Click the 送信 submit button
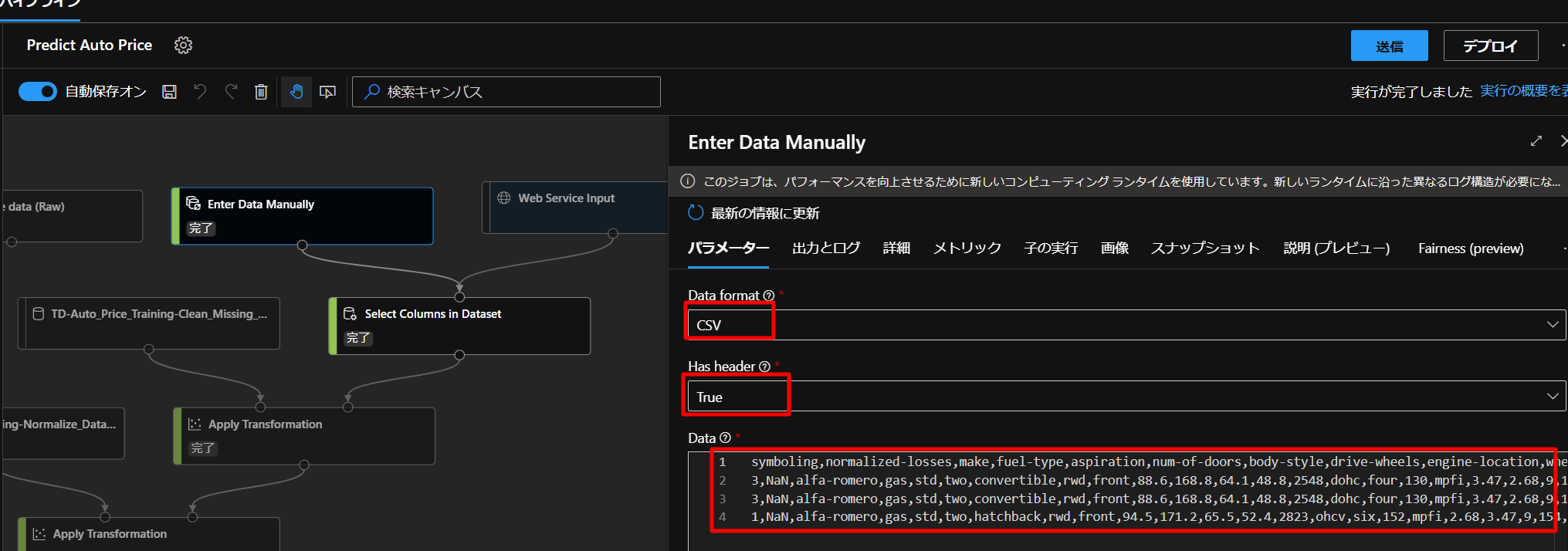Image resolution: width=1568 pixels, height=551 pixels. coord(1389,46)
